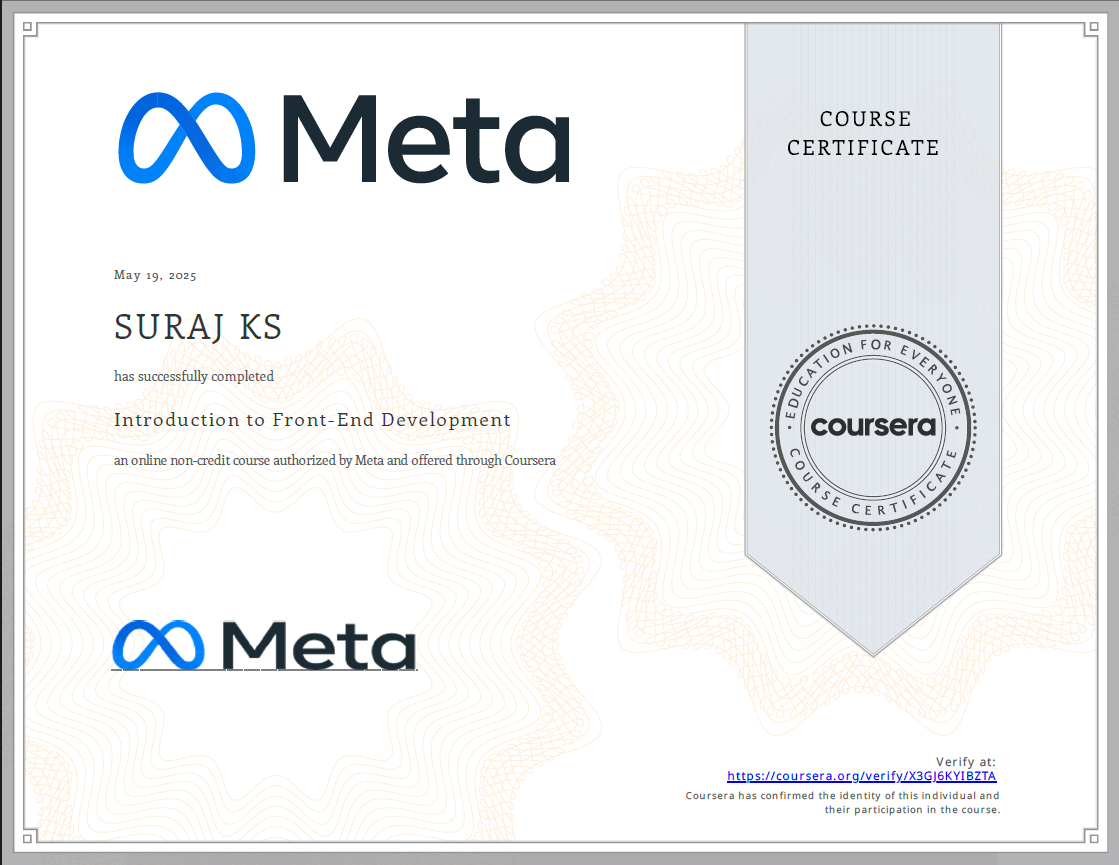Click the top-left corner ornament of the border
The width and height of the screenshot is (1119, 865).
coord(29,30)
